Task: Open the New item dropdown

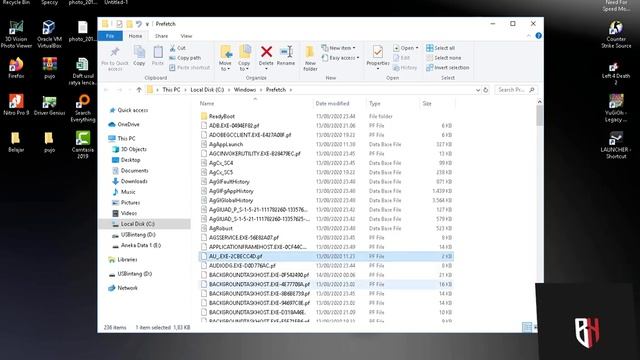Action: click(338, 48)
